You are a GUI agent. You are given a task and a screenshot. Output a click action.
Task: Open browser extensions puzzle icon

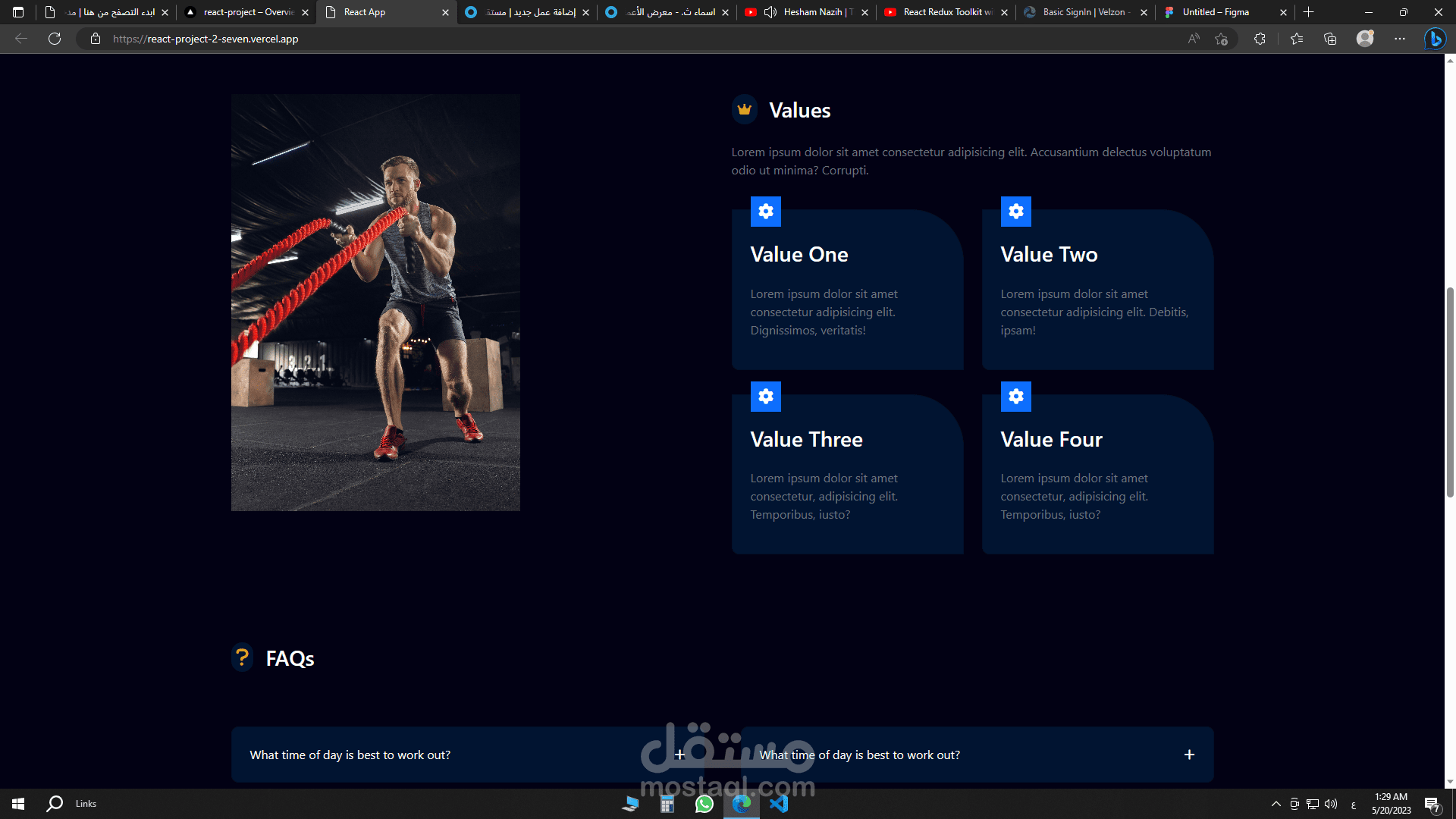pos(1260,39)
